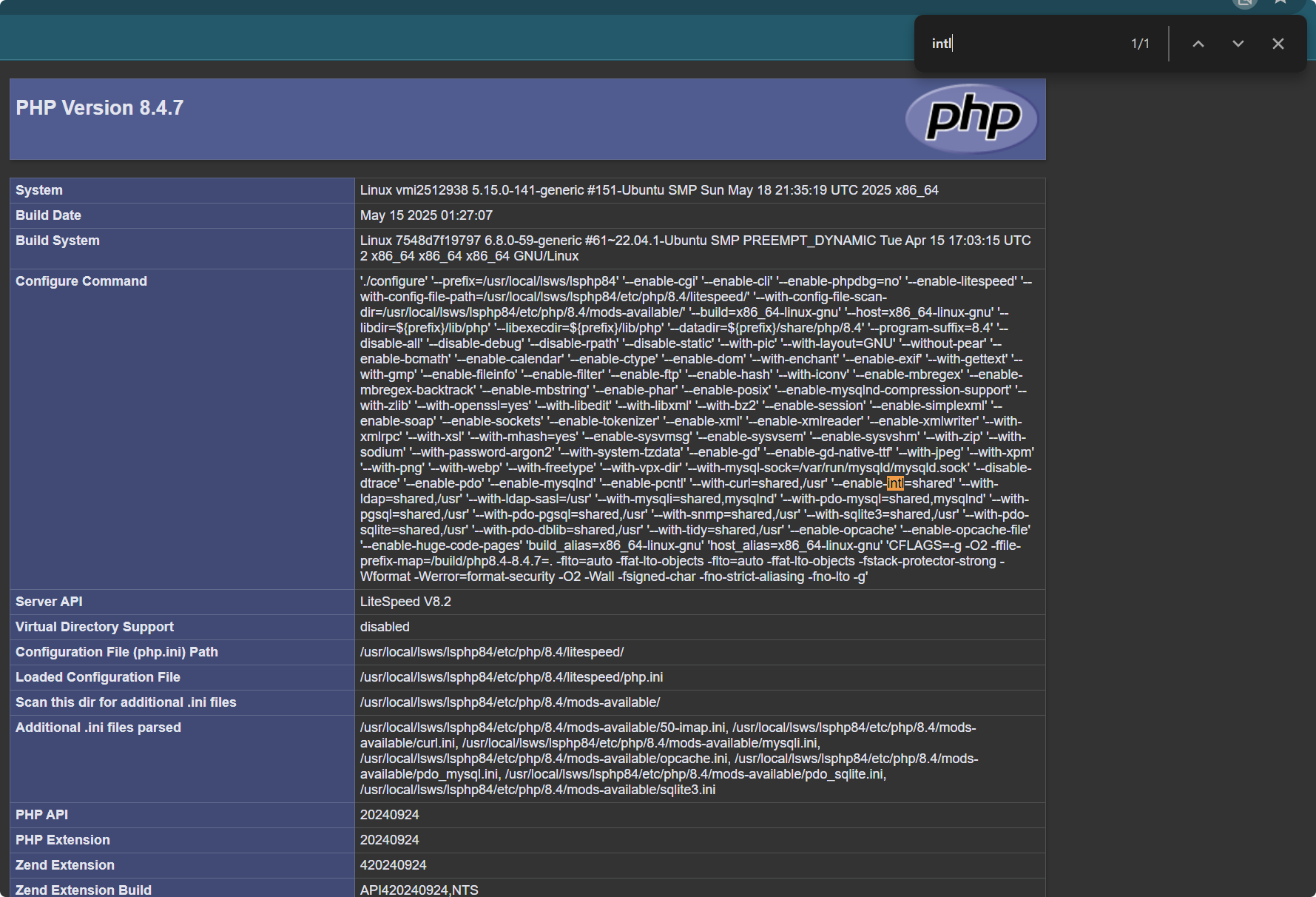Select the PHP API label
The height and width of the screenshot is (897, 1316).
click(x=41, y=815)
